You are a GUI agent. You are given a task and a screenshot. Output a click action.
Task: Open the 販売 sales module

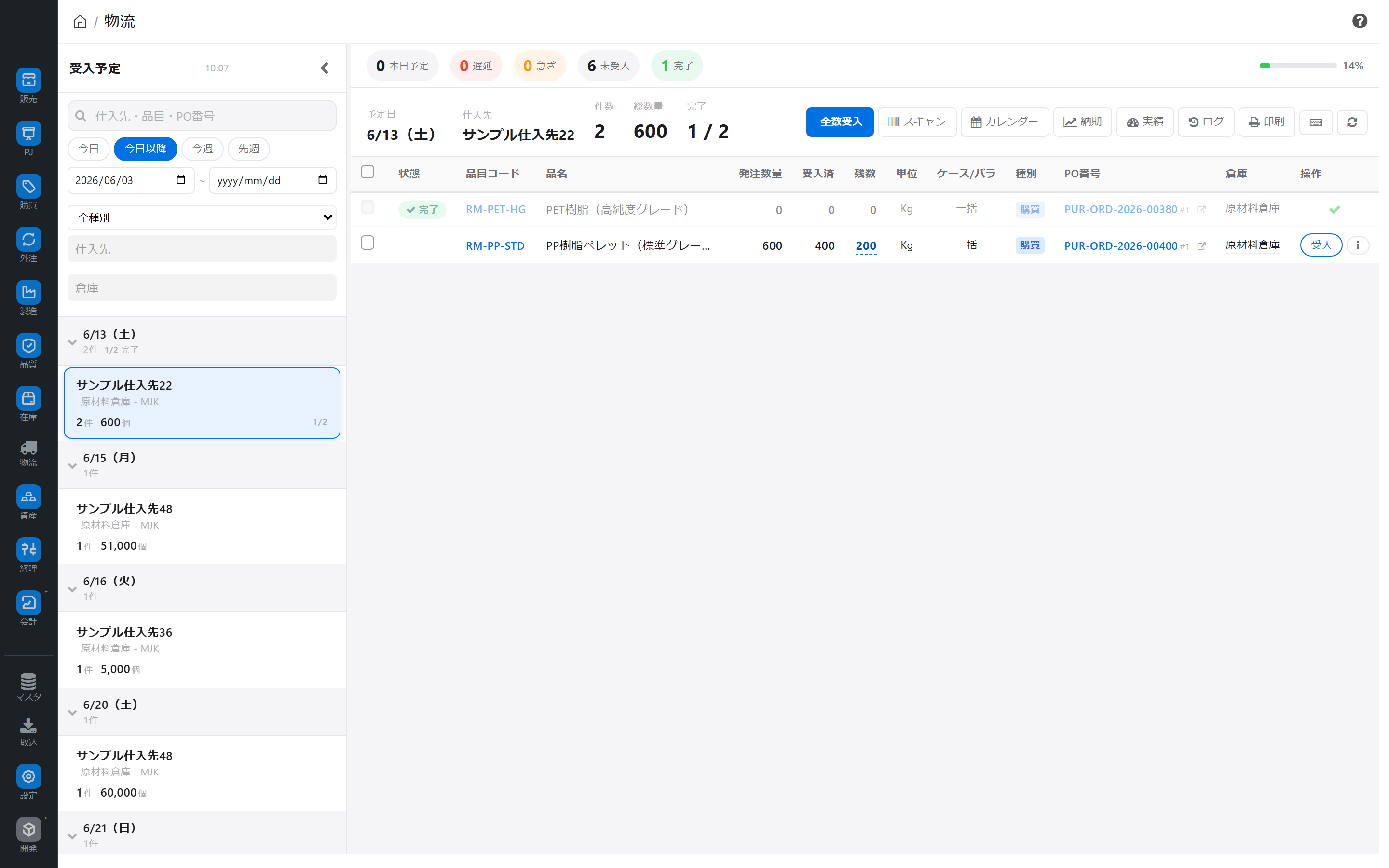[x=29, y=86]
